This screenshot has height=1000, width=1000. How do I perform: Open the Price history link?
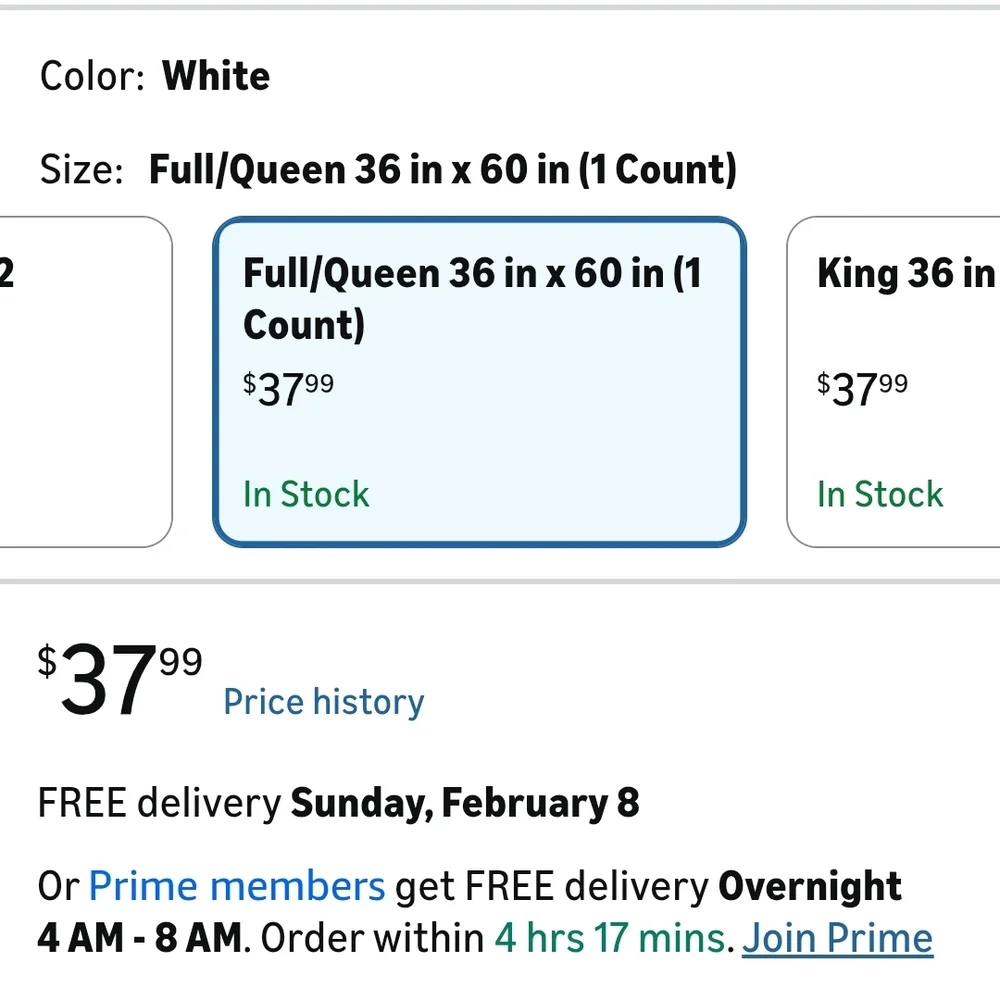click(323, 702)
